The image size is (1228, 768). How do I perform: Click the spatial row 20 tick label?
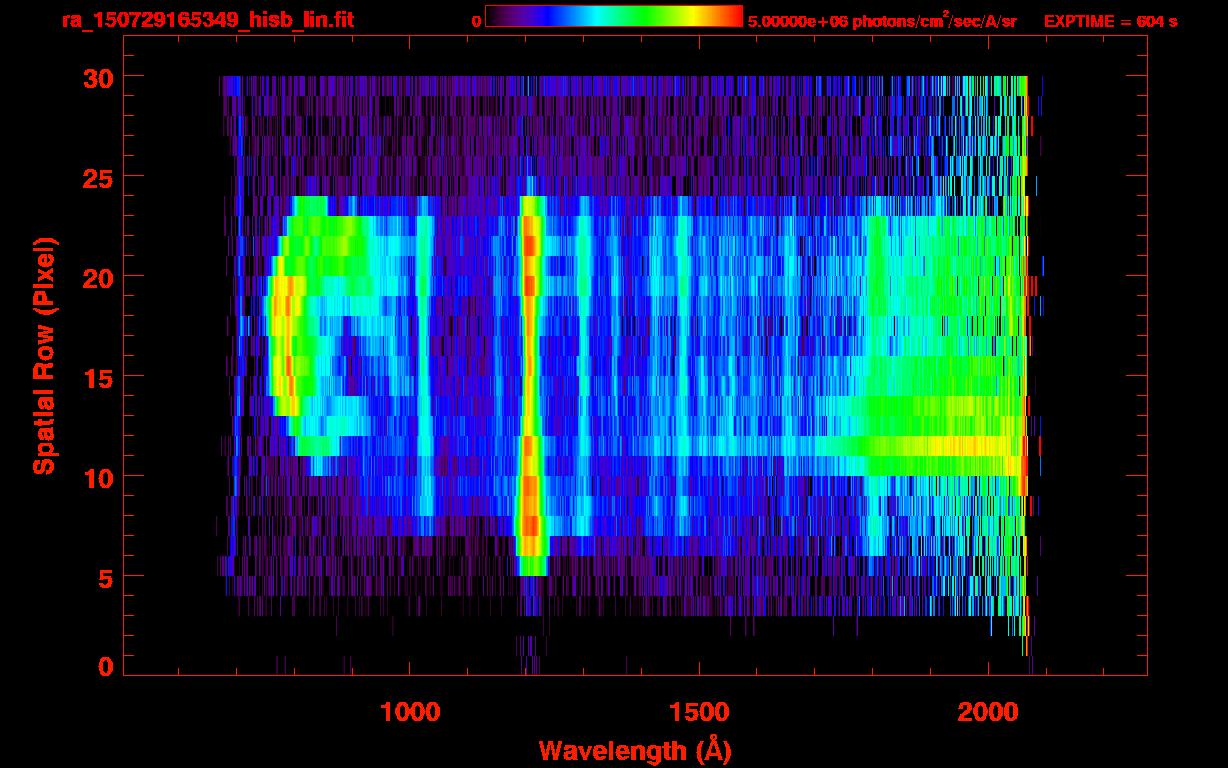point(97,277)
